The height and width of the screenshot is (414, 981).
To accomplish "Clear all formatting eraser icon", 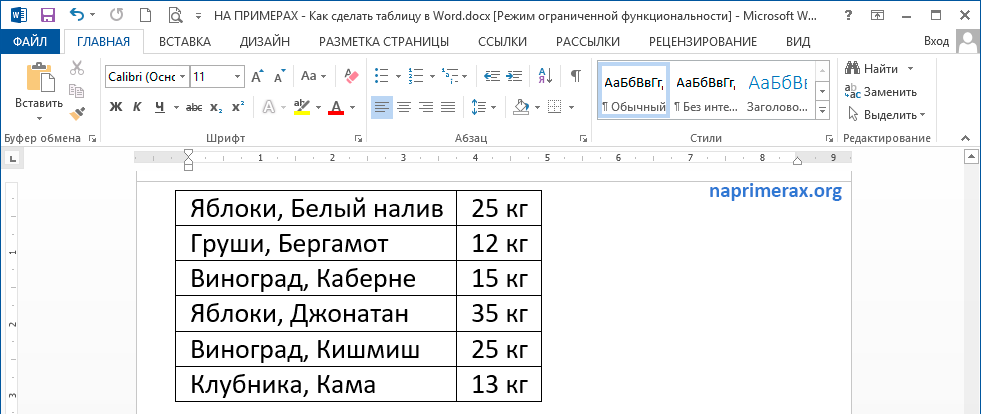I will click(352, 76).
